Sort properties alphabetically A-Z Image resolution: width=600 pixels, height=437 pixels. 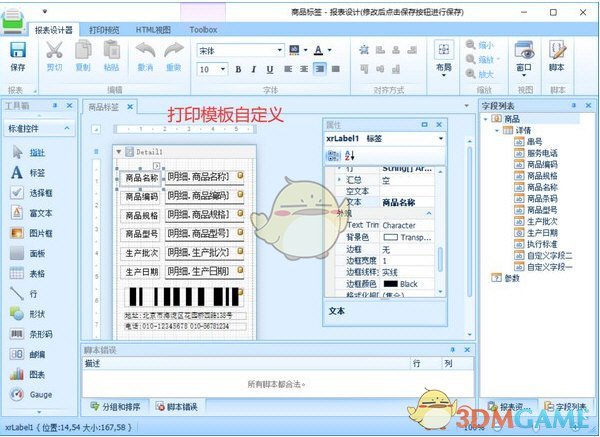tap(350, 156)
